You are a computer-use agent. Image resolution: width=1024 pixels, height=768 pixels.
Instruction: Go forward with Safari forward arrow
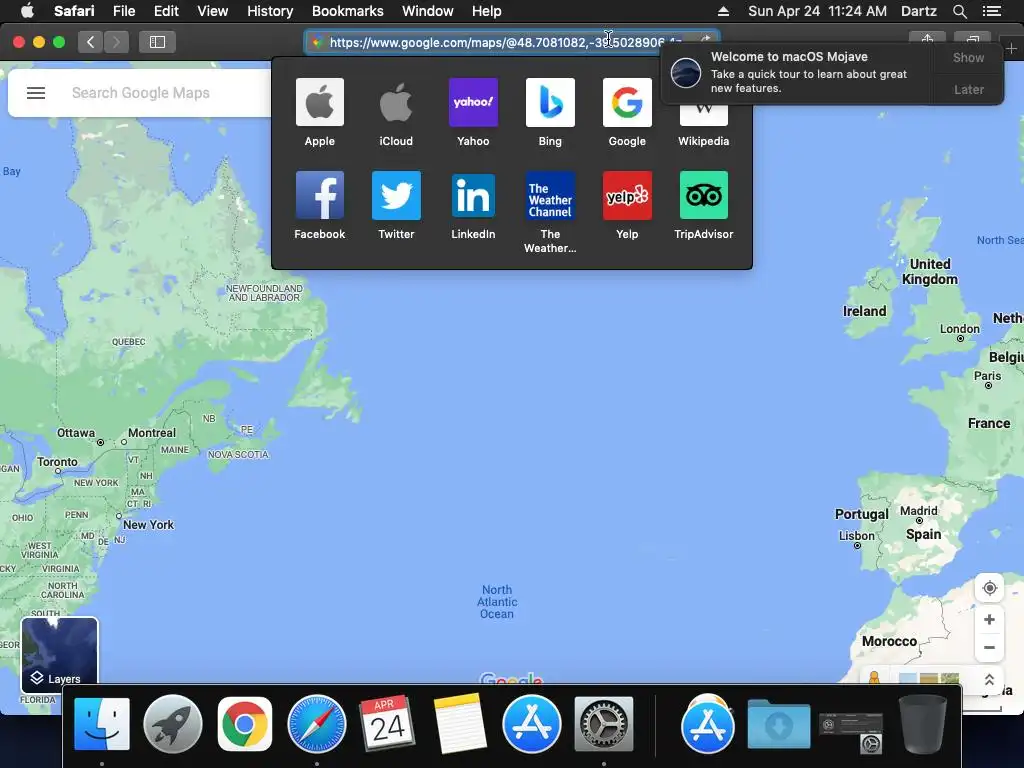click(116, 42)
